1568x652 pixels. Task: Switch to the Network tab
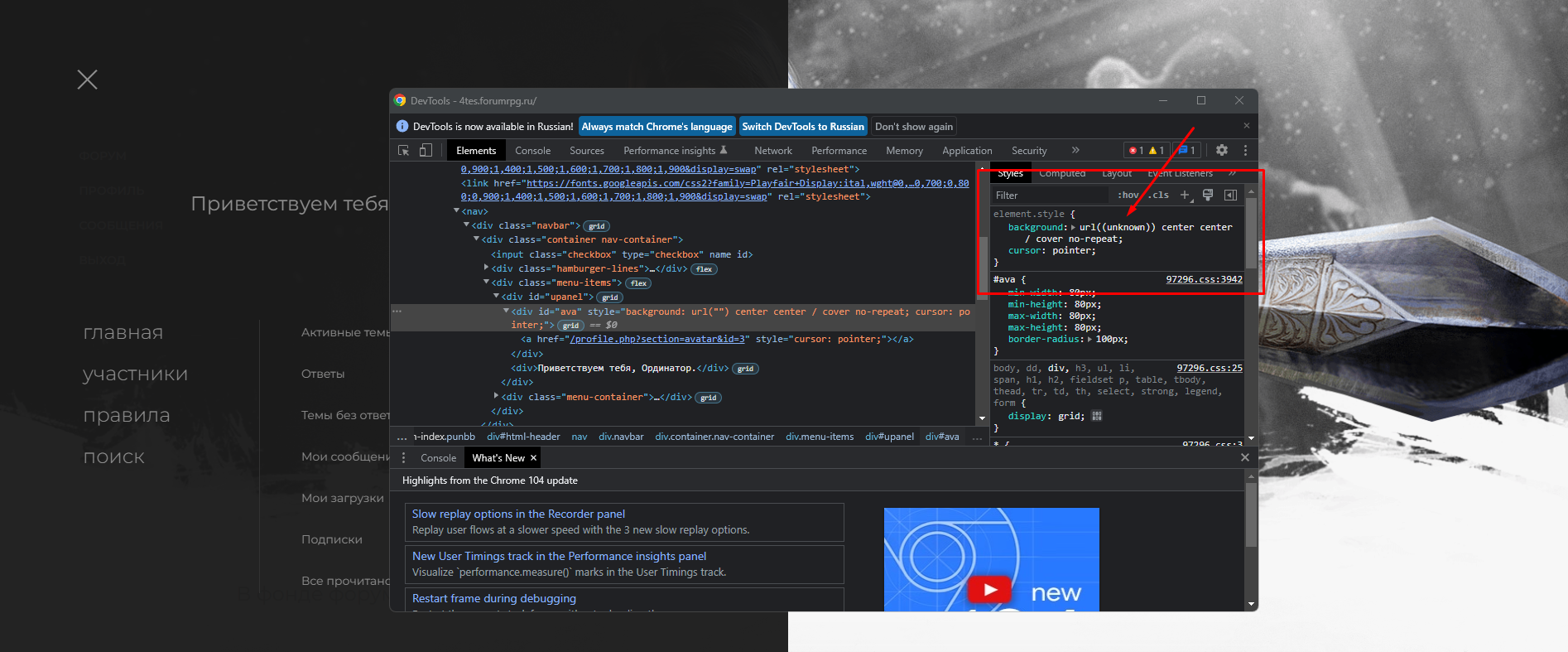point(772,151)
